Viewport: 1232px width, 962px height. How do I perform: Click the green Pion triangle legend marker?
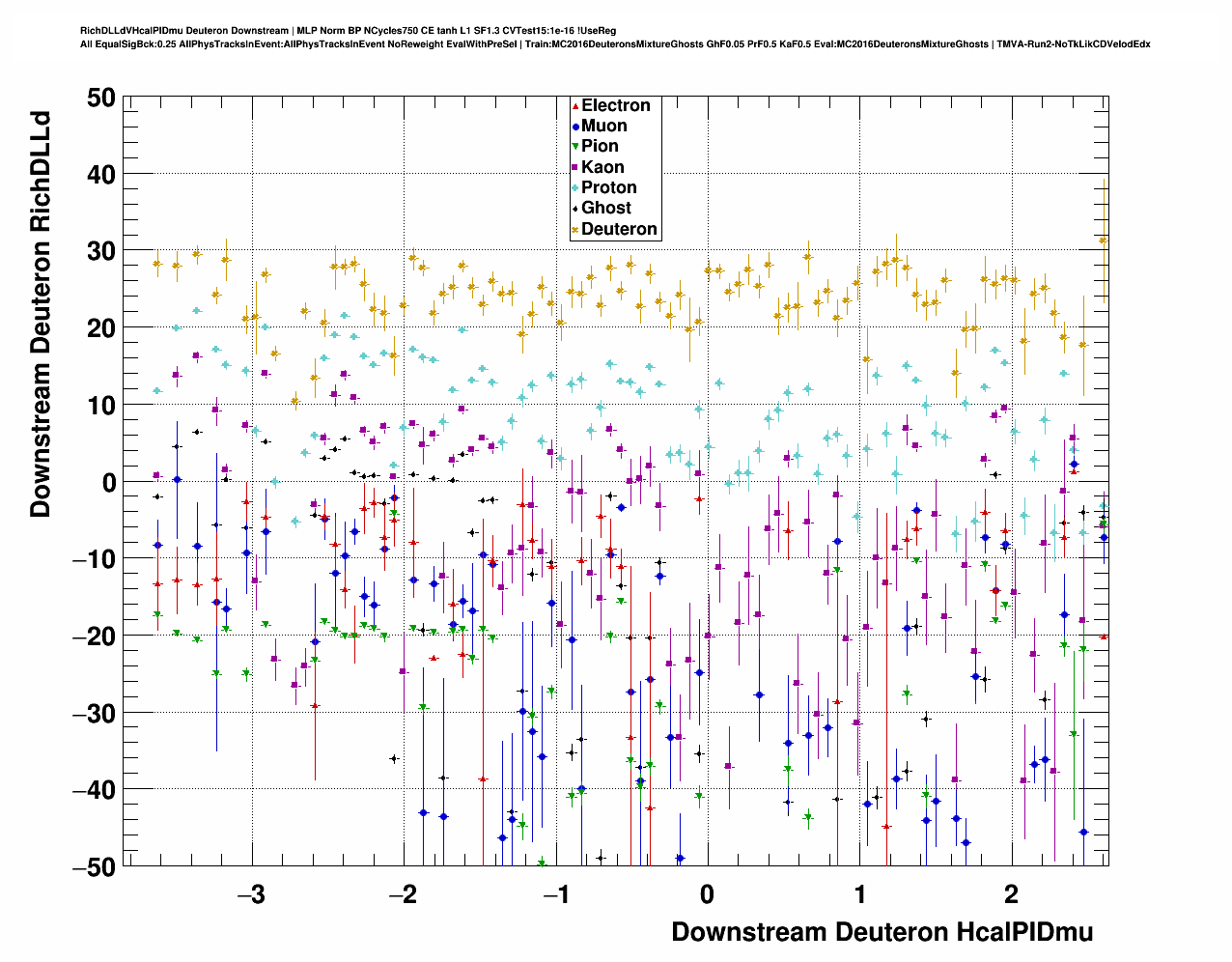(575, 147)
